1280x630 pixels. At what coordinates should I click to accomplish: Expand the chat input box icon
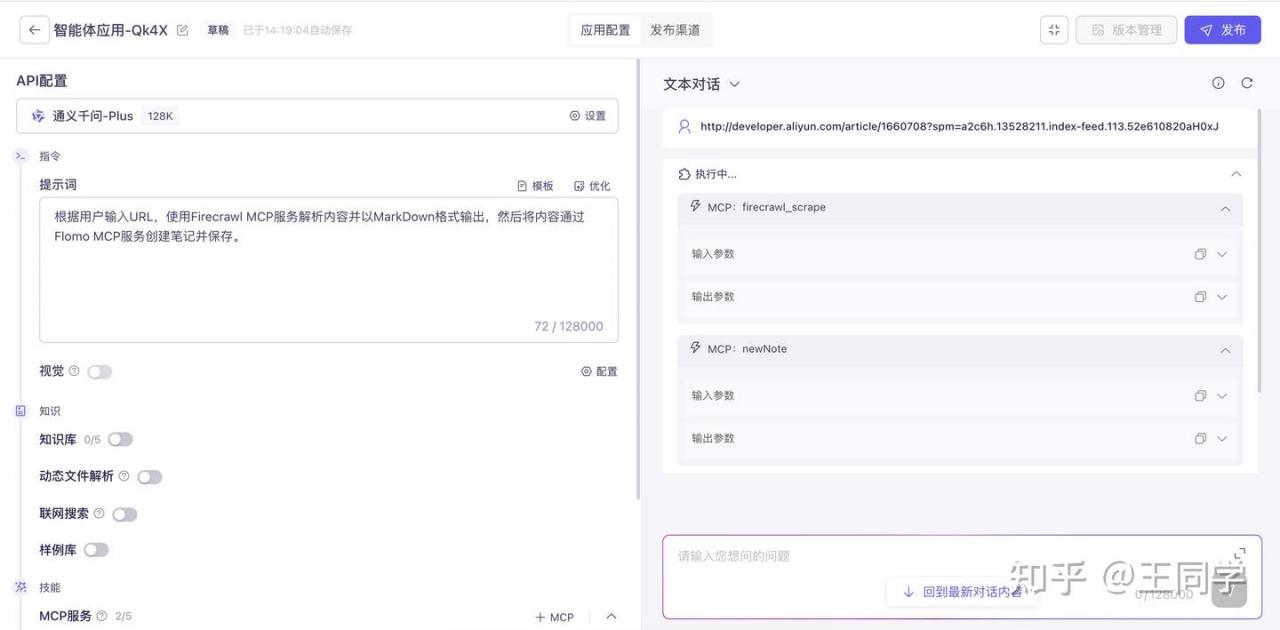point(1240,553)
